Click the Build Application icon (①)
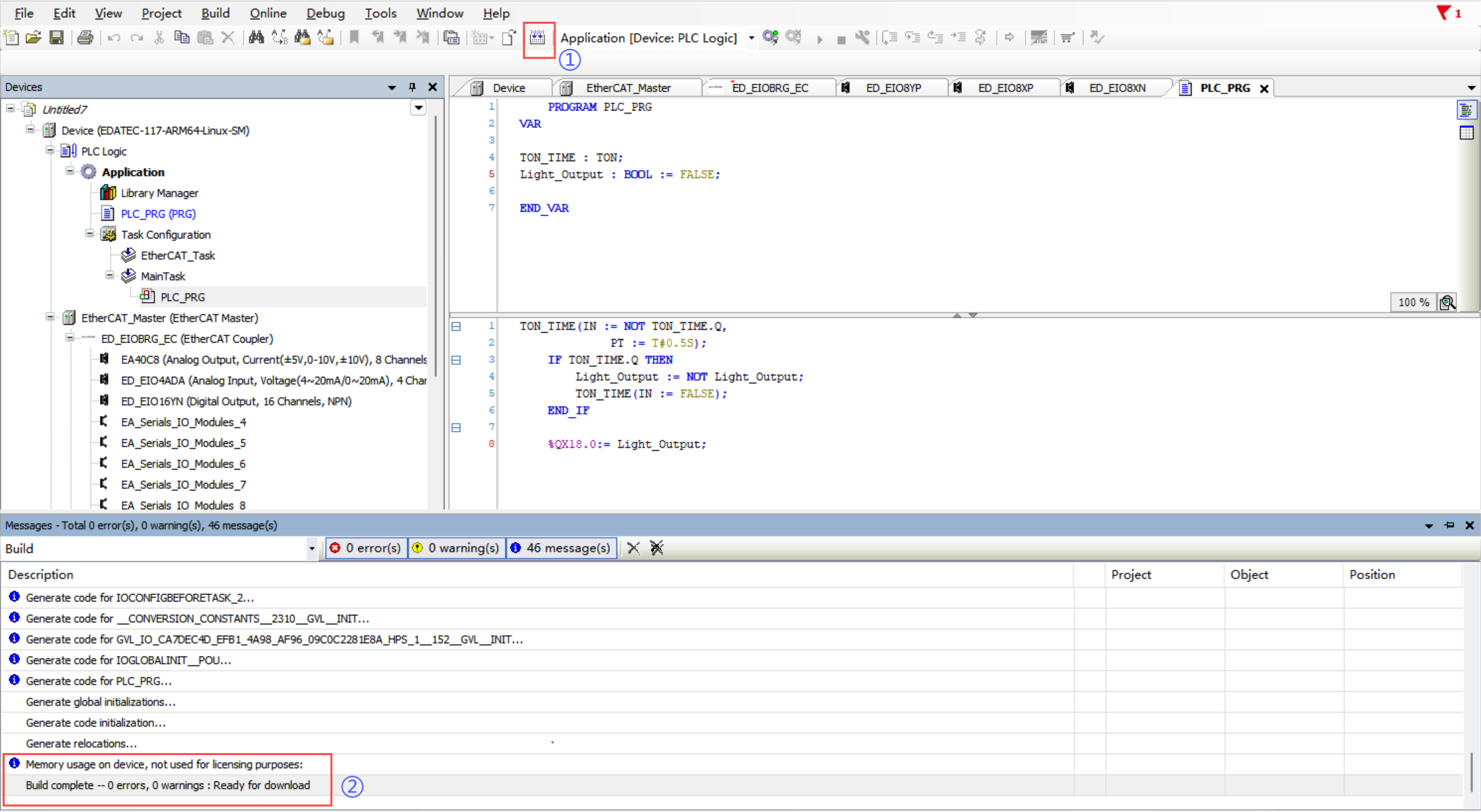The image size is (1481, 812). (538, 37)
